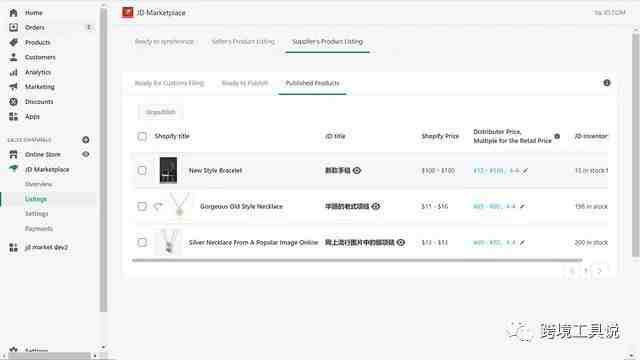The height and width of the screenshot is (360, 640).
Task: Click the Unpublish button
Action: (161, 112)
